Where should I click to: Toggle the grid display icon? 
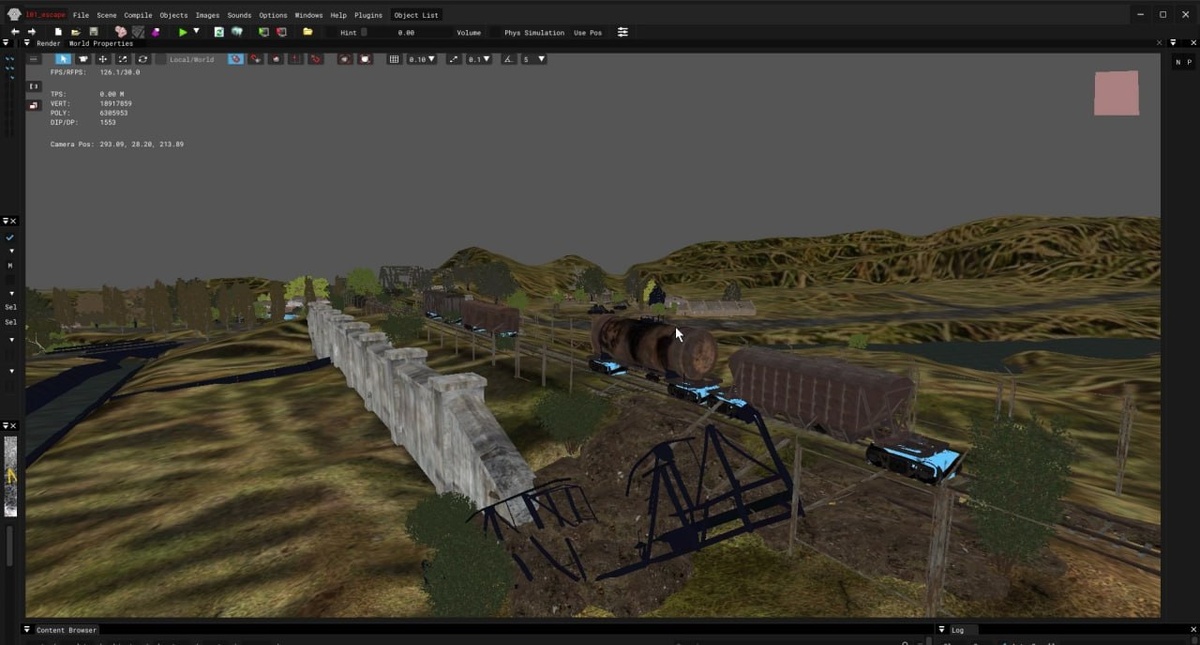pyautogui.click(x=394, y=59)
